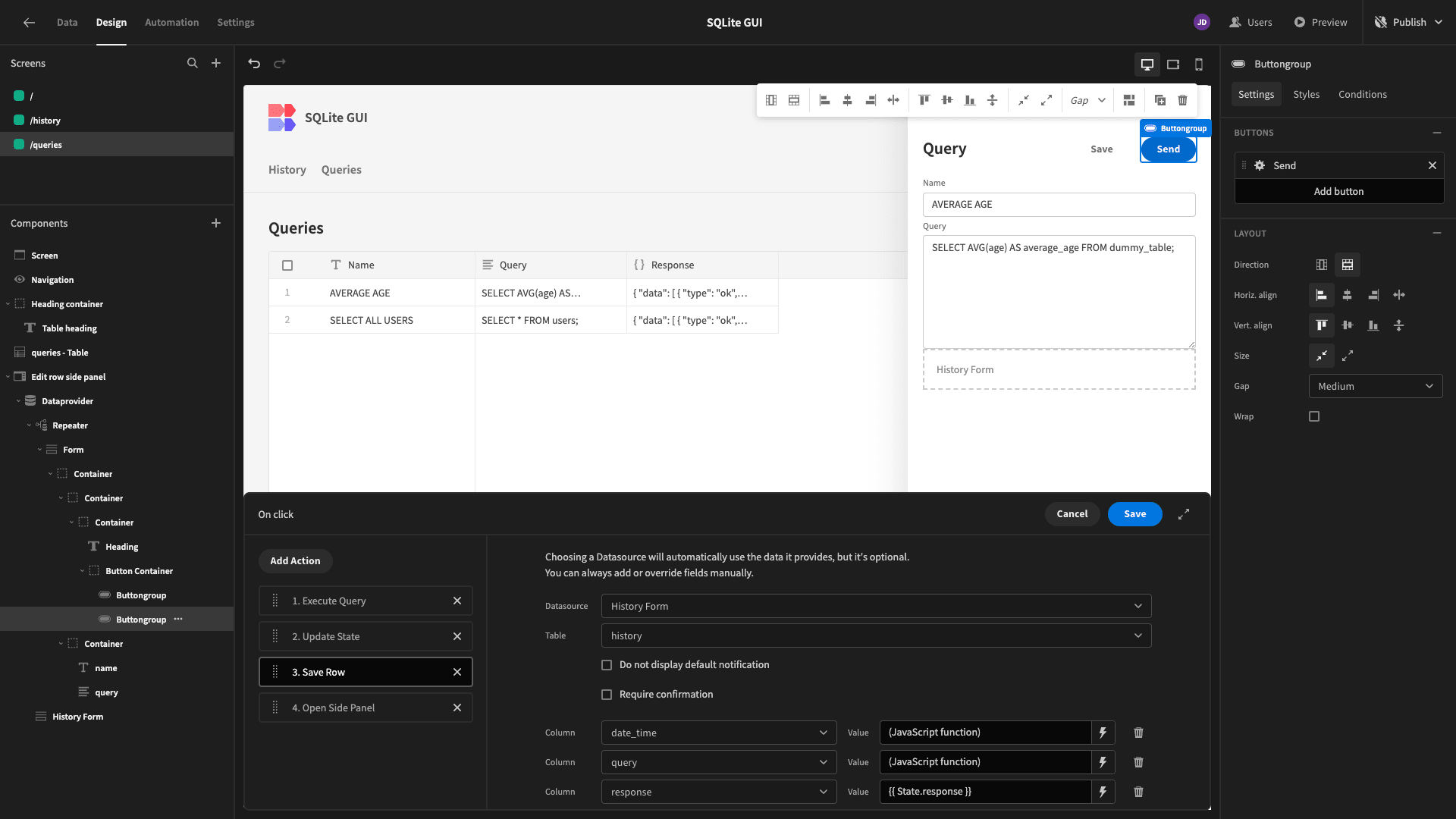Viewport: 1456px width, 819px height.
Task: Open Send button settings gear icon
Action: click(x=1260, y=165)
